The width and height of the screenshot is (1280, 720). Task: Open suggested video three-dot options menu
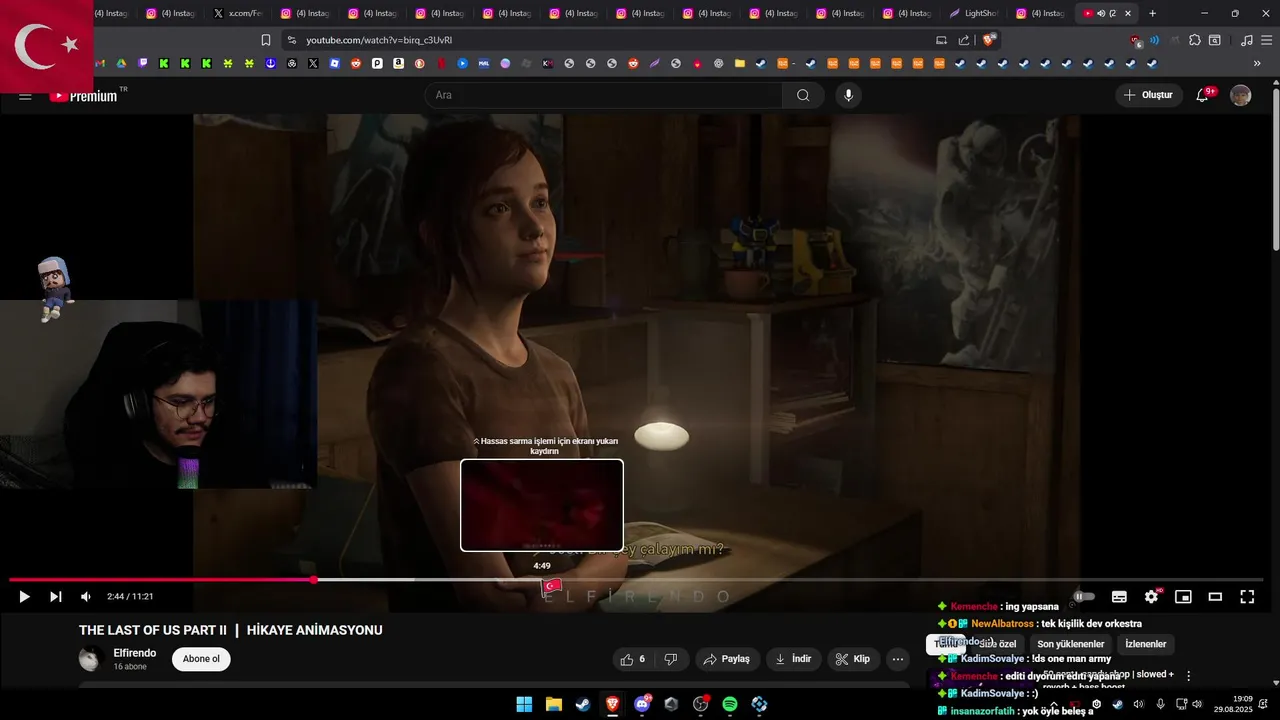pos(1188,676)
